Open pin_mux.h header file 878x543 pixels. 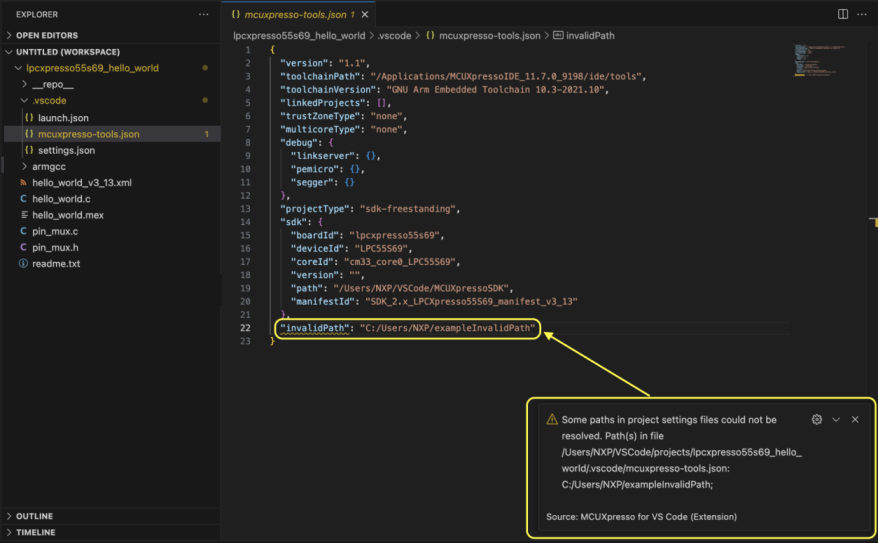coord(55,247)
